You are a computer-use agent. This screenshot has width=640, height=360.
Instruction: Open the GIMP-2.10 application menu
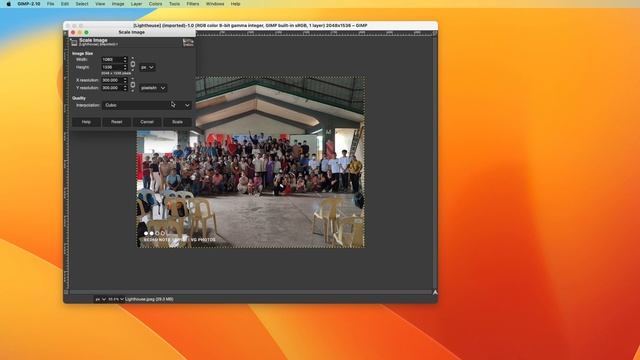29,4
